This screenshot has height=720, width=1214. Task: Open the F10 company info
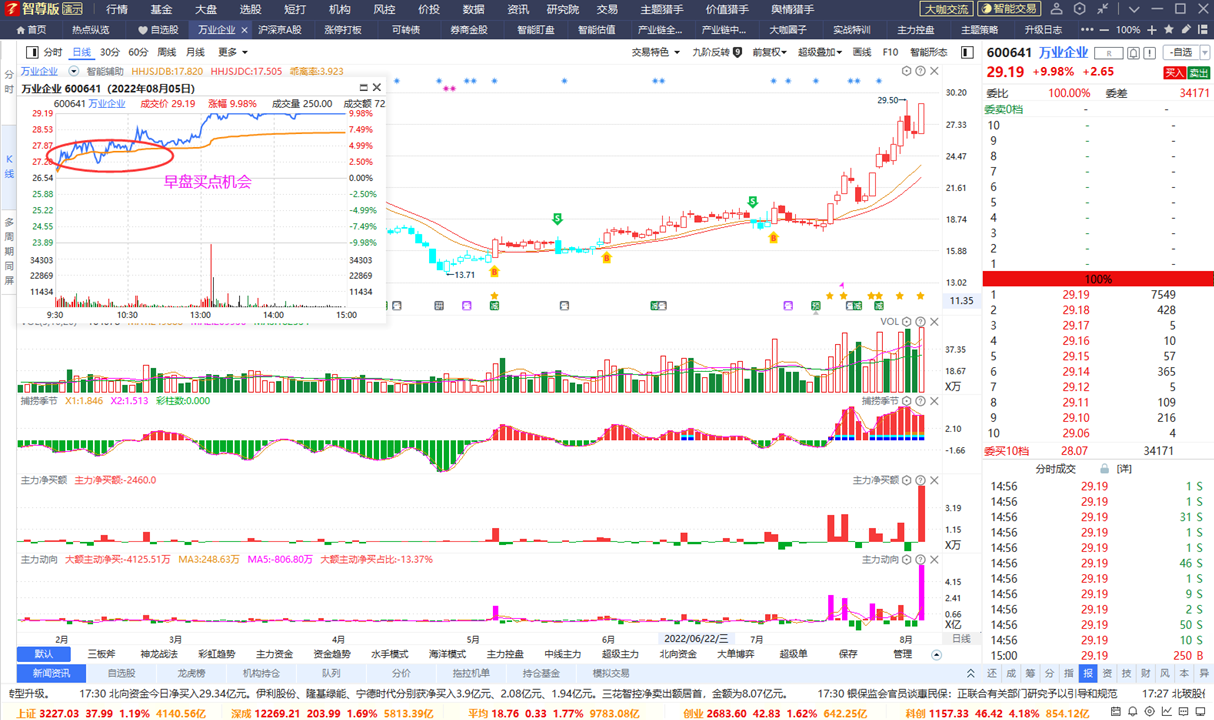[891, 52]
